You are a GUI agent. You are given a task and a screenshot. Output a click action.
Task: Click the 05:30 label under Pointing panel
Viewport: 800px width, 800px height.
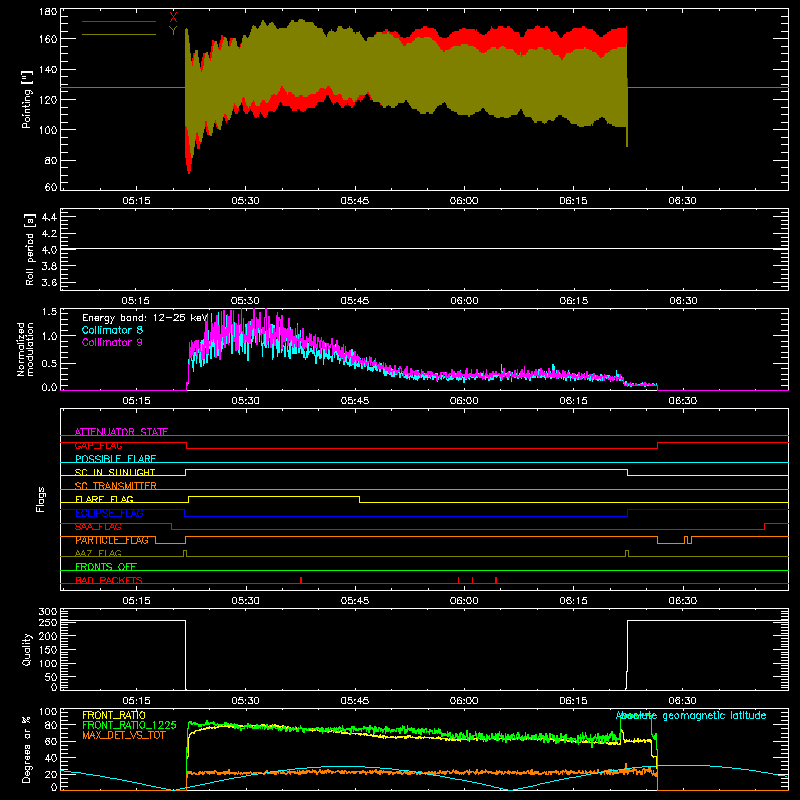pyautogui.click(x=245, y=201)
